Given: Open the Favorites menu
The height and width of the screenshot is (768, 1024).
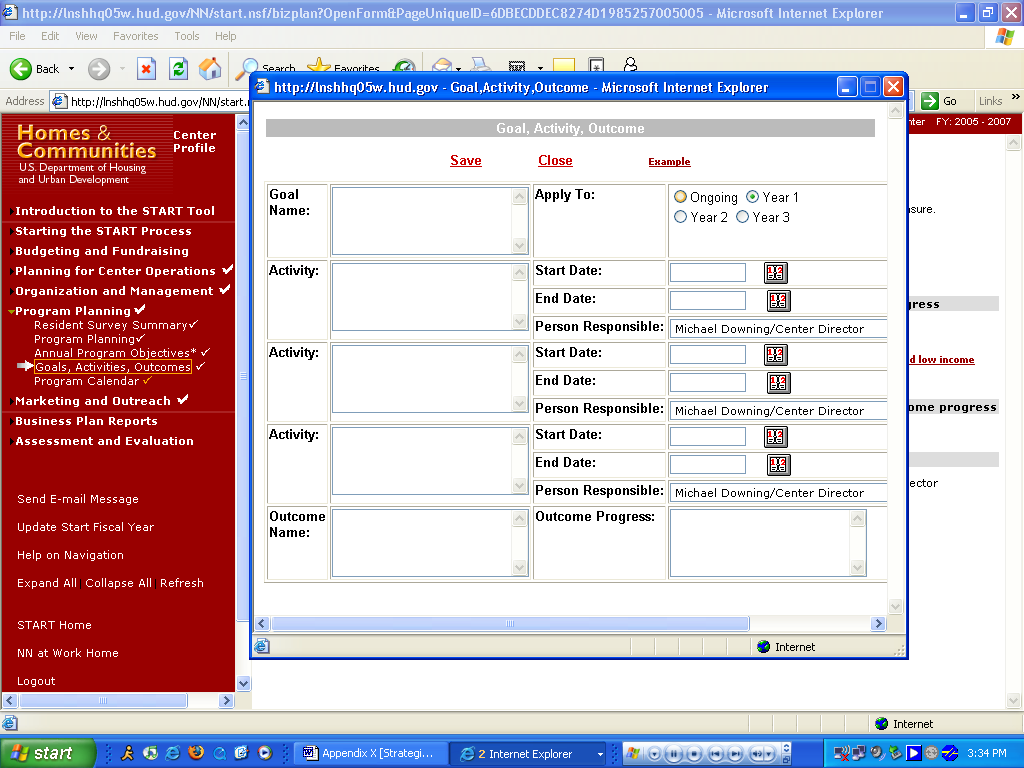Looking at the screenshot, I should (135, 36).
